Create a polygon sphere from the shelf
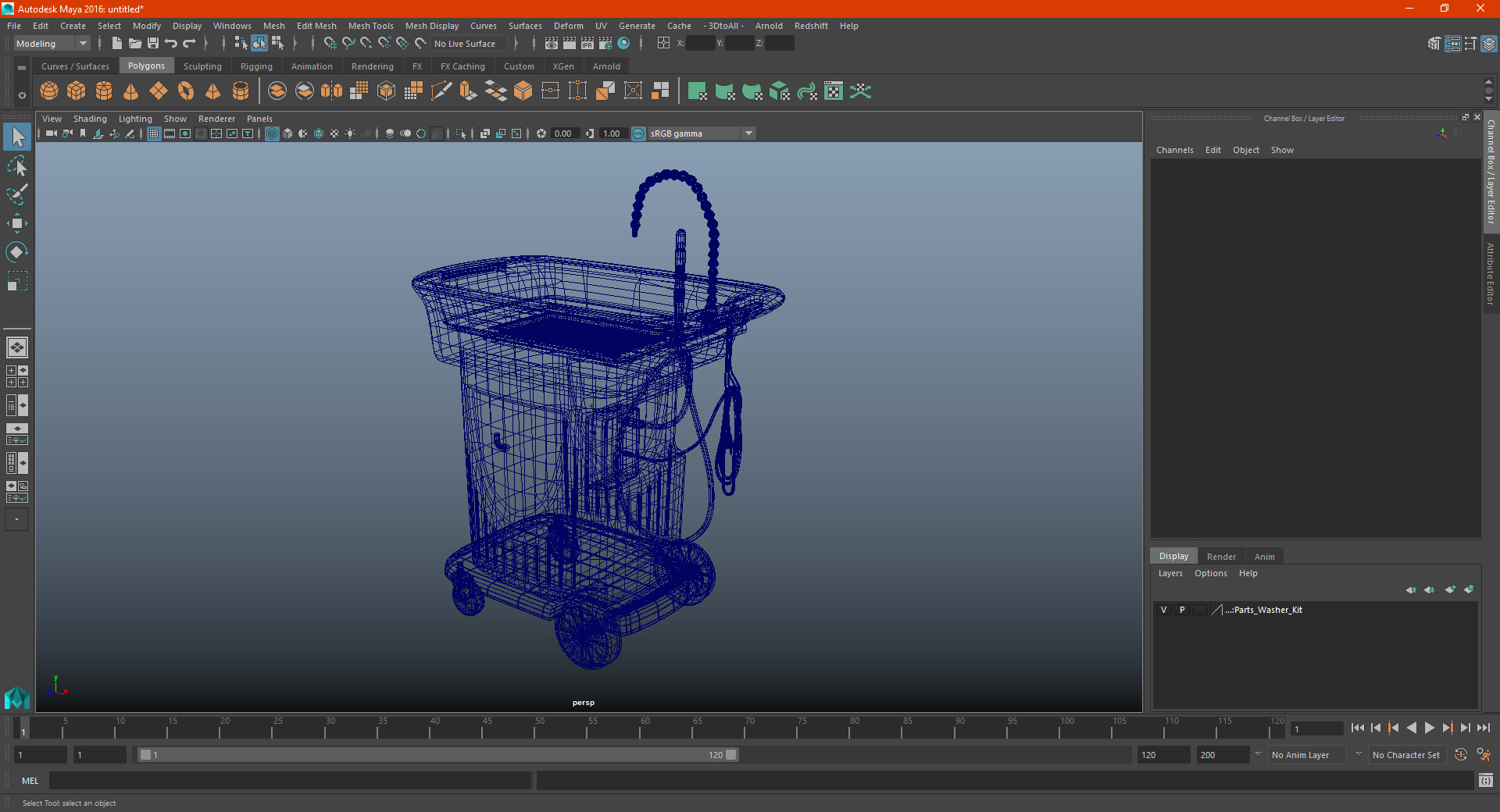 pos(49,91)
